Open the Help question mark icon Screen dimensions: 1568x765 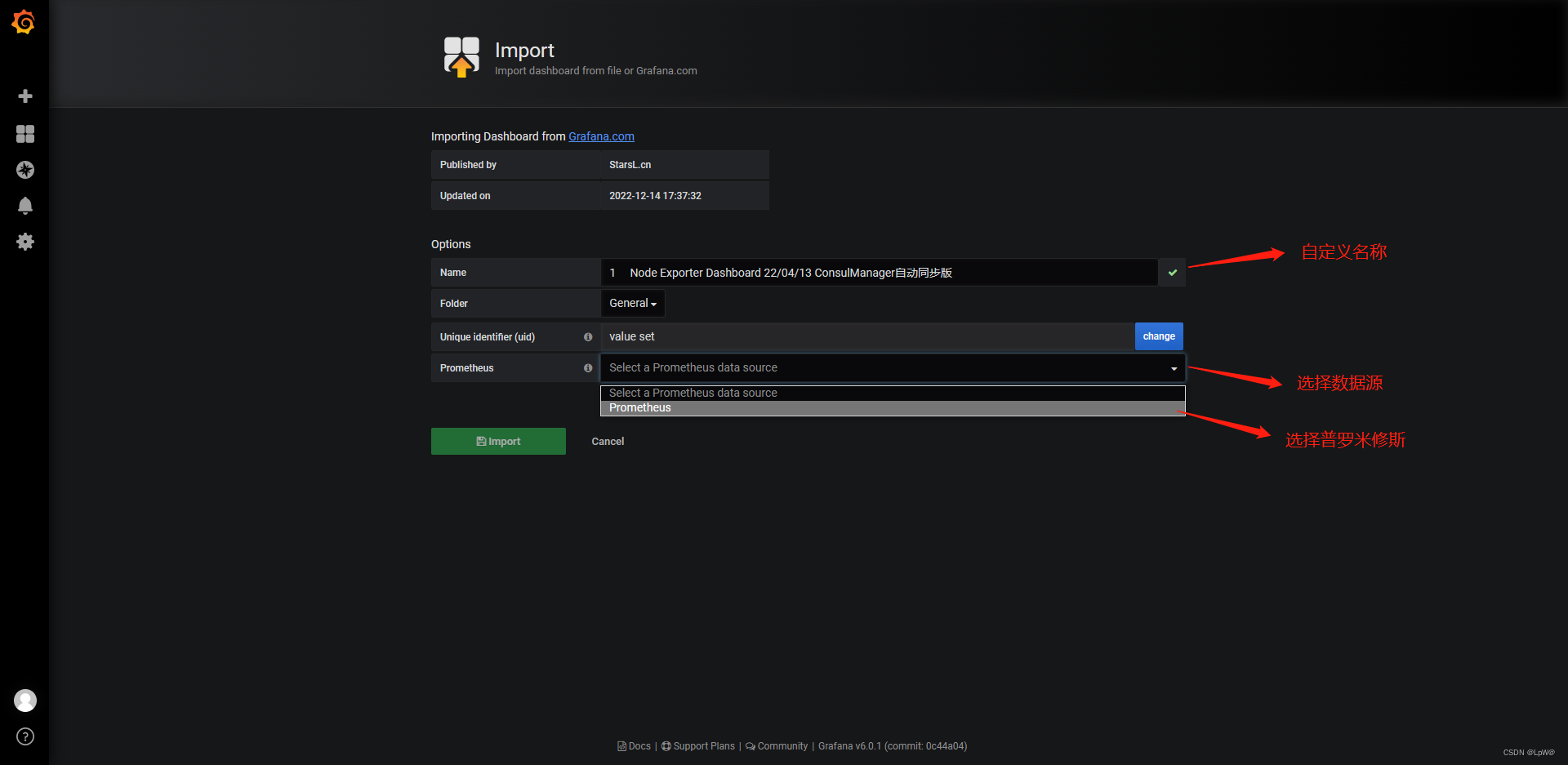click(25, 736)
